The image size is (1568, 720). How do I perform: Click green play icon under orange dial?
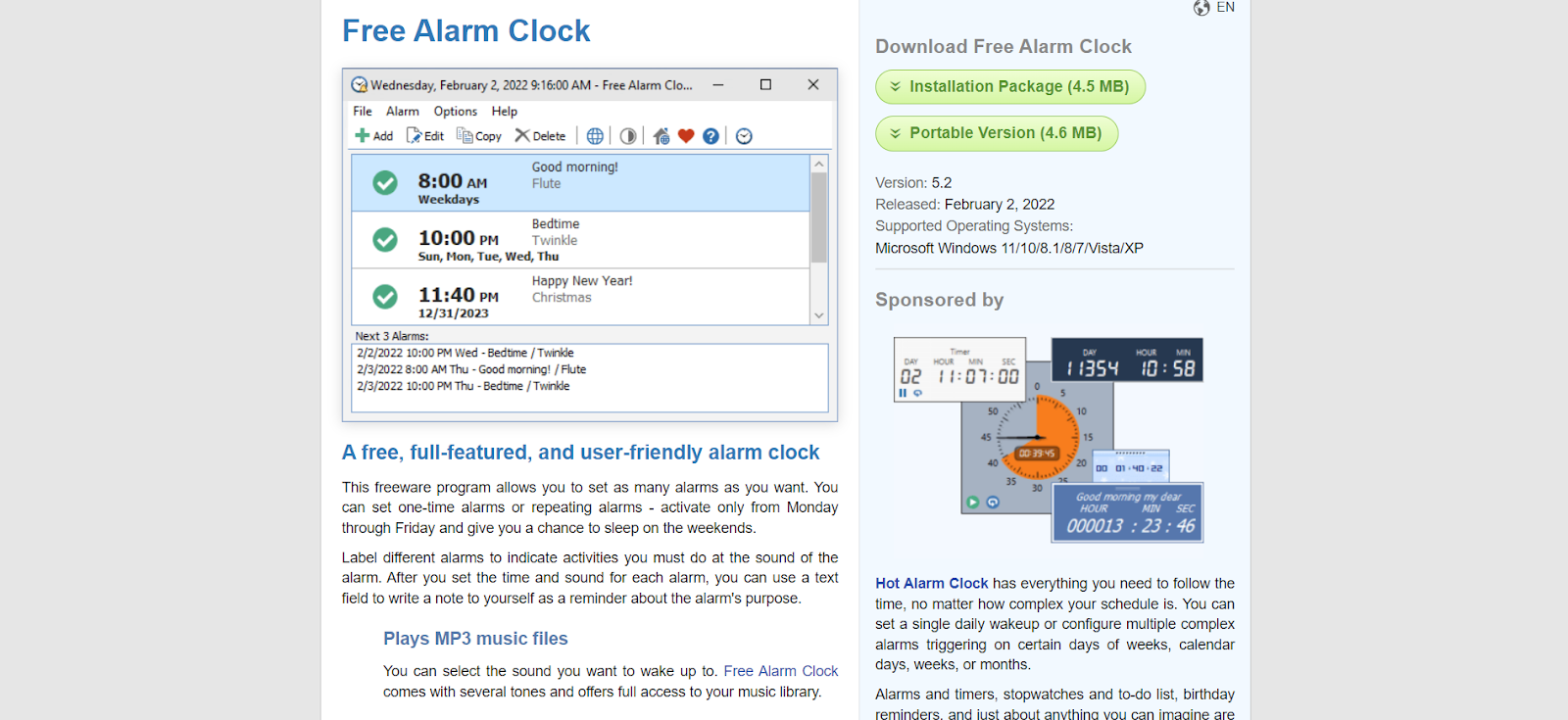(973, 502)
